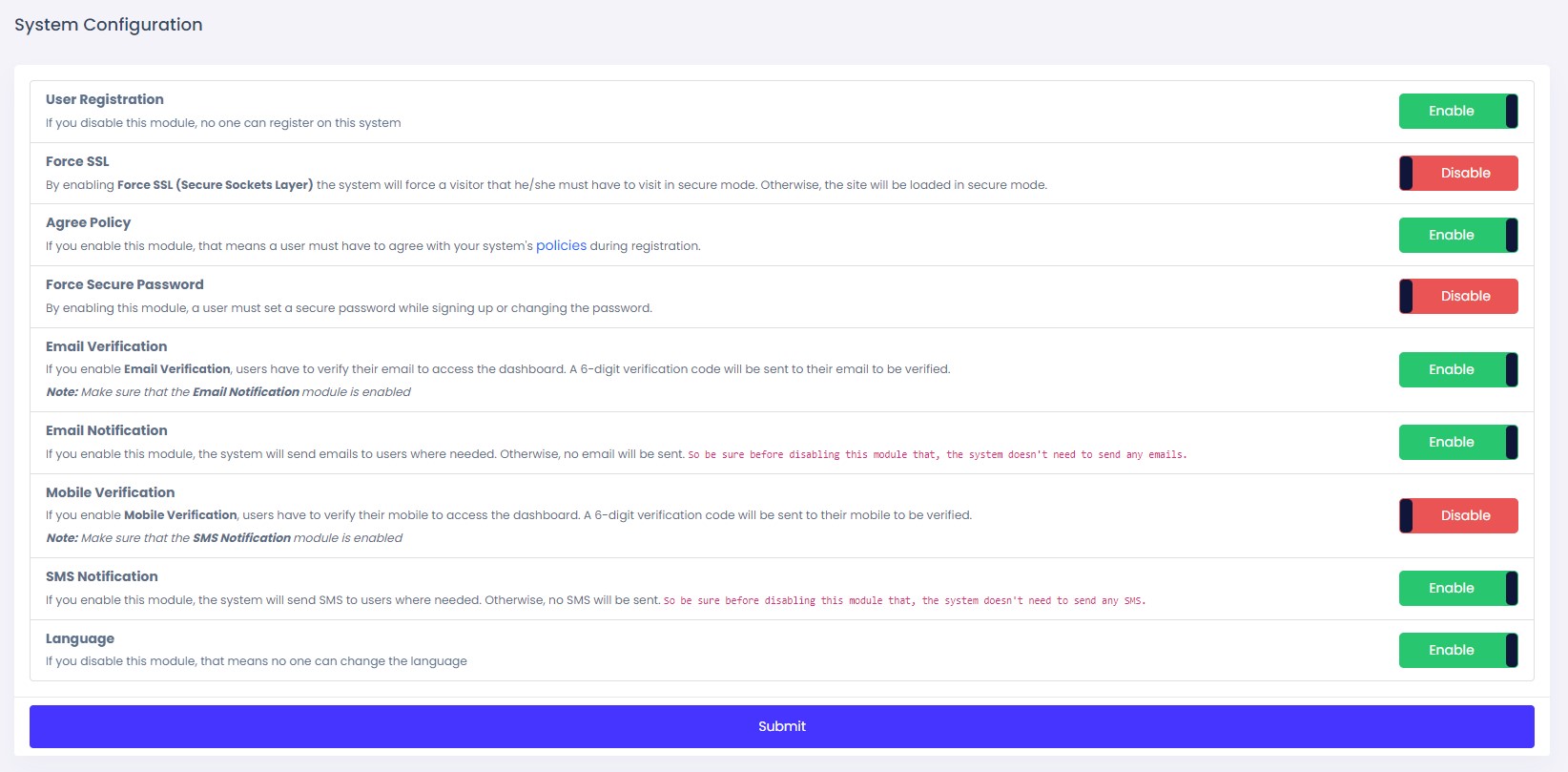The height and width of the screenshot is (772, 1568).
Task: Click the Force Secure Password title
Action: pyautogui.click(x=124, y=284)
